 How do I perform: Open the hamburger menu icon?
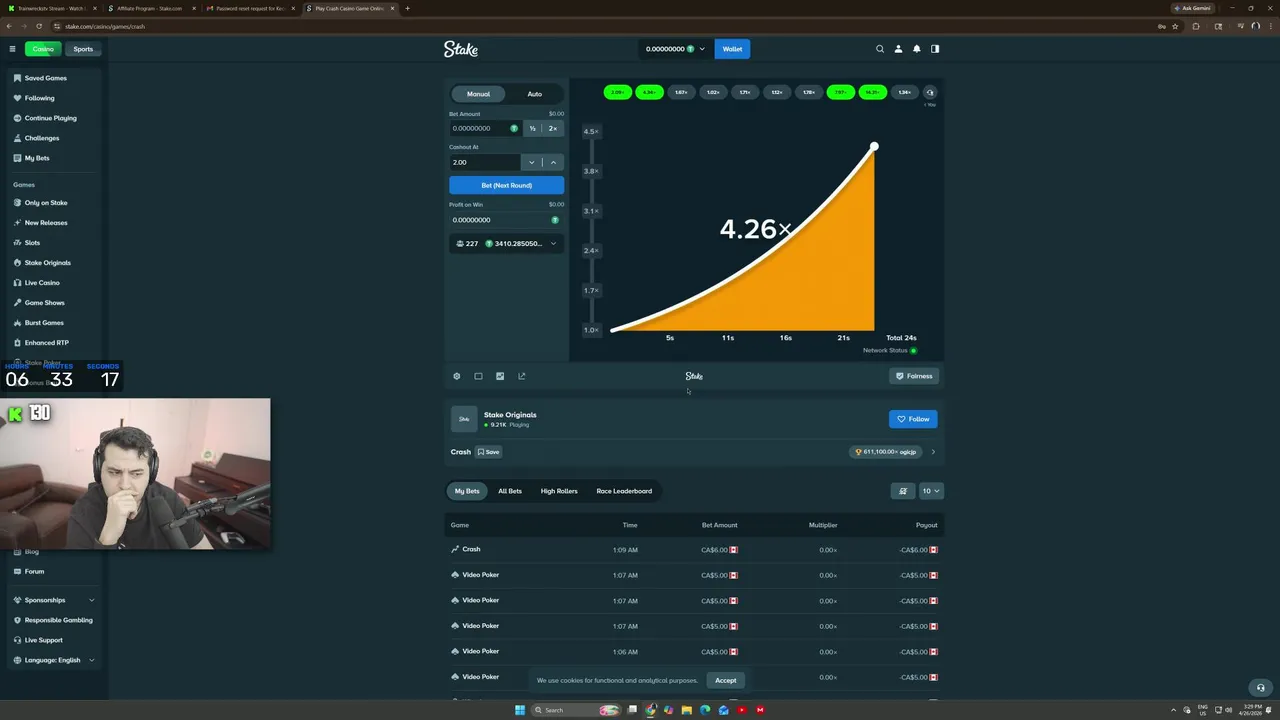12,49
